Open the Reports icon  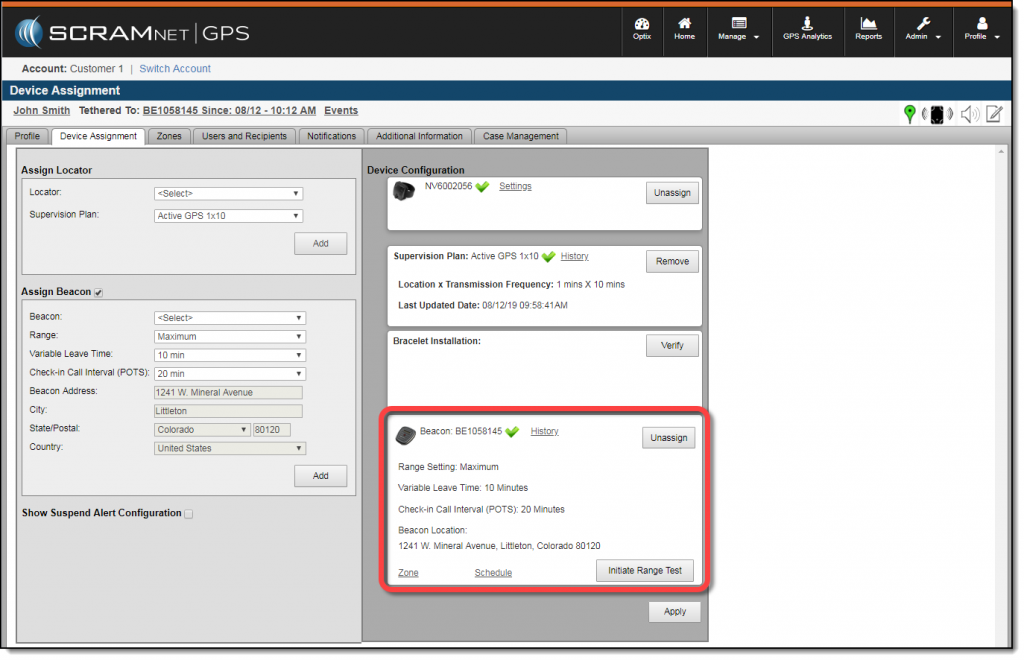point(868,30)
